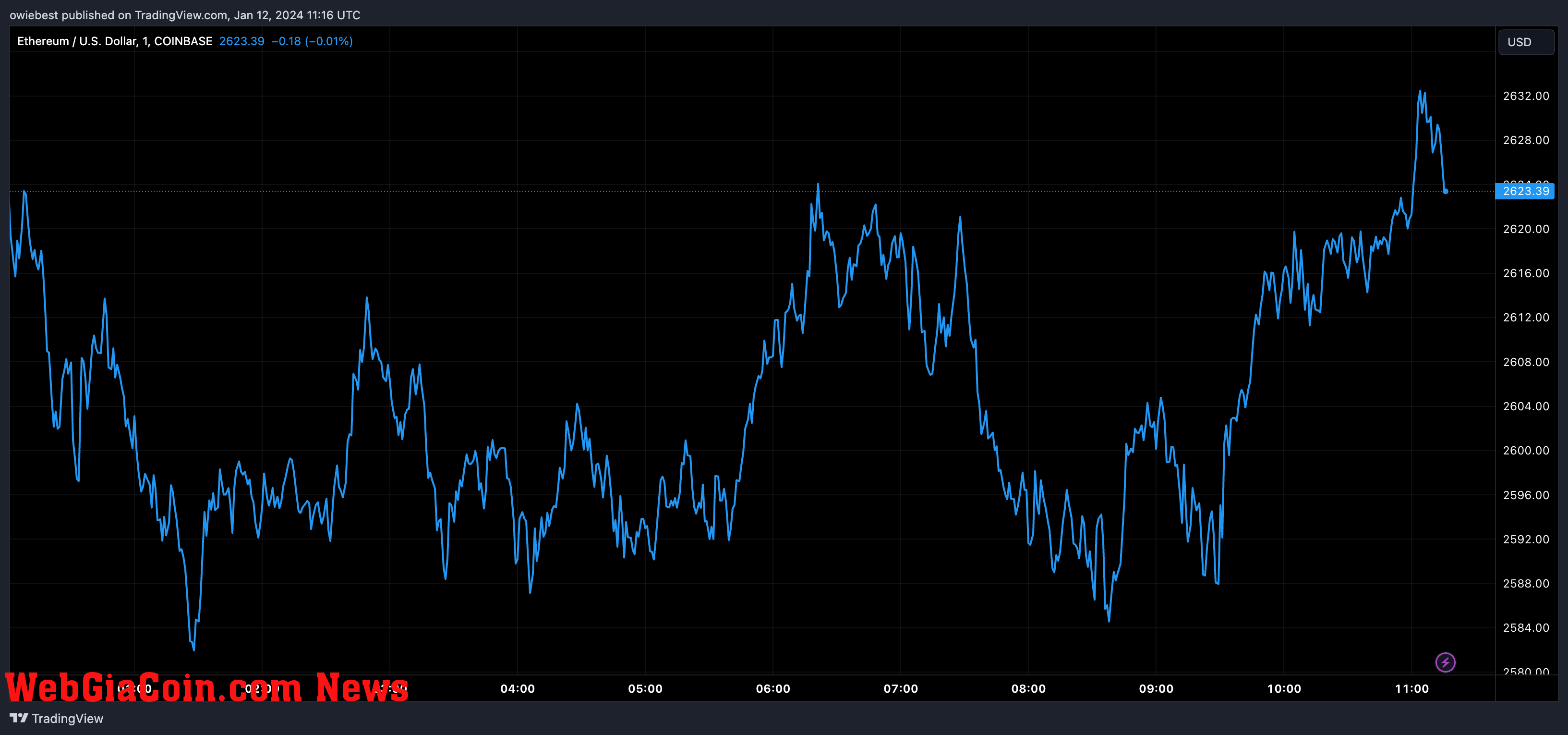Click the 10:00 time axis label
1568x735 pixels.
(x=1284, y=689)
